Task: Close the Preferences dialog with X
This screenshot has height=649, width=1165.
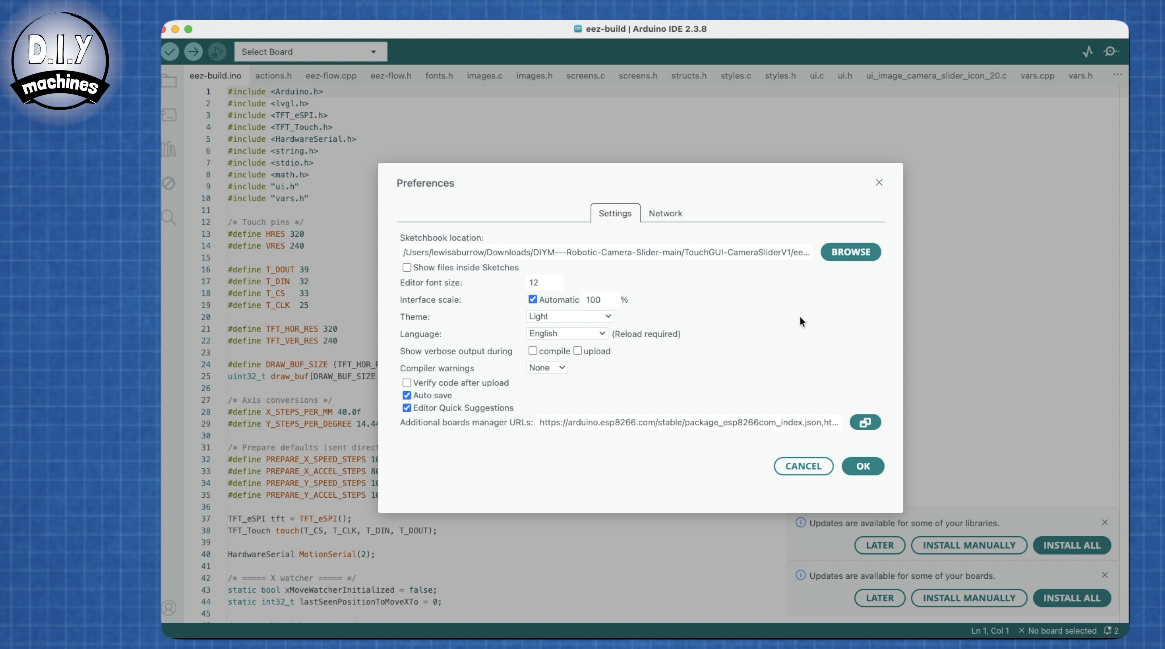Action: [879, 183]
